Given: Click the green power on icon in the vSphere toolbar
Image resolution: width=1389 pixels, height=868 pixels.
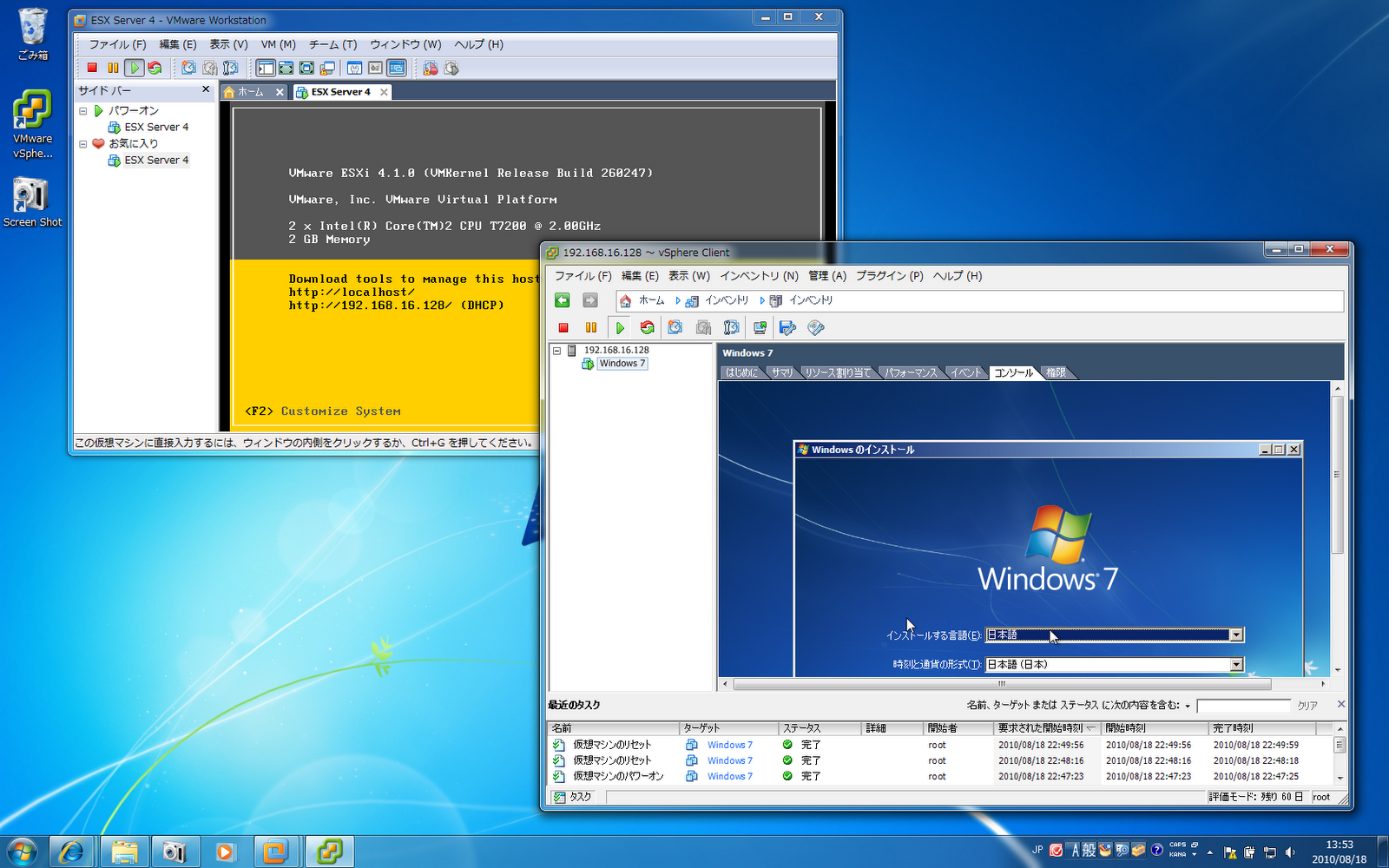Looking at the screenshot, I should tap(620, 327).
